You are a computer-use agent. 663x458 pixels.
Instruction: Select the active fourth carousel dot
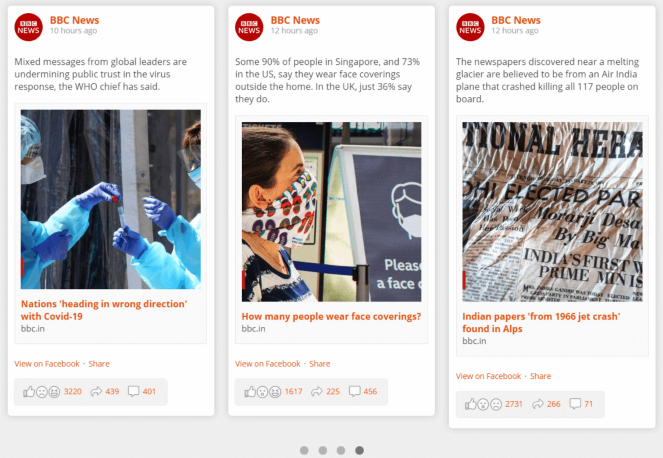(359, 450)
